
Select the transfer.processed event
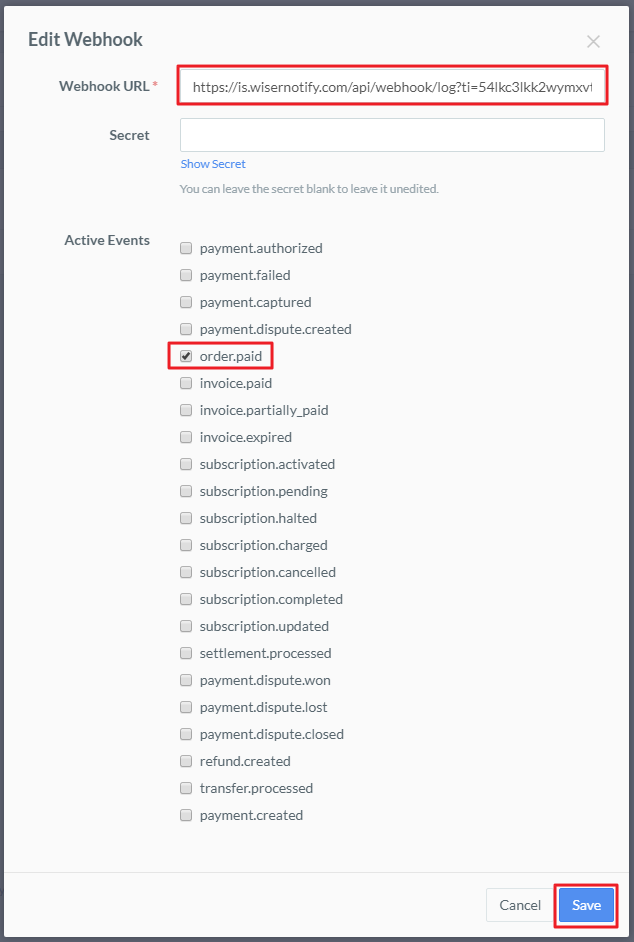pos(186,788)
